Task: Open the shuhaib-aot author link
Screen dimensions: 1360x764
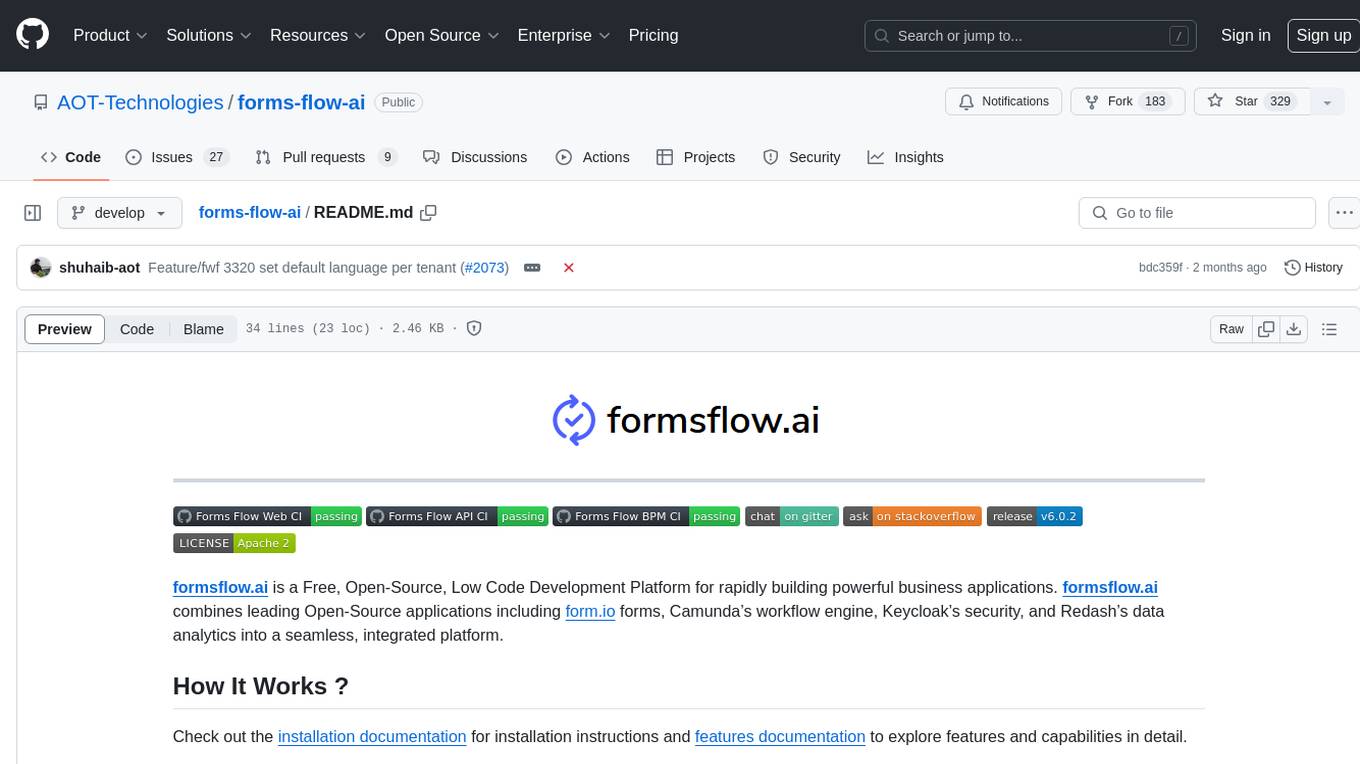Action: pyautogui.click(x=100, y=268)
